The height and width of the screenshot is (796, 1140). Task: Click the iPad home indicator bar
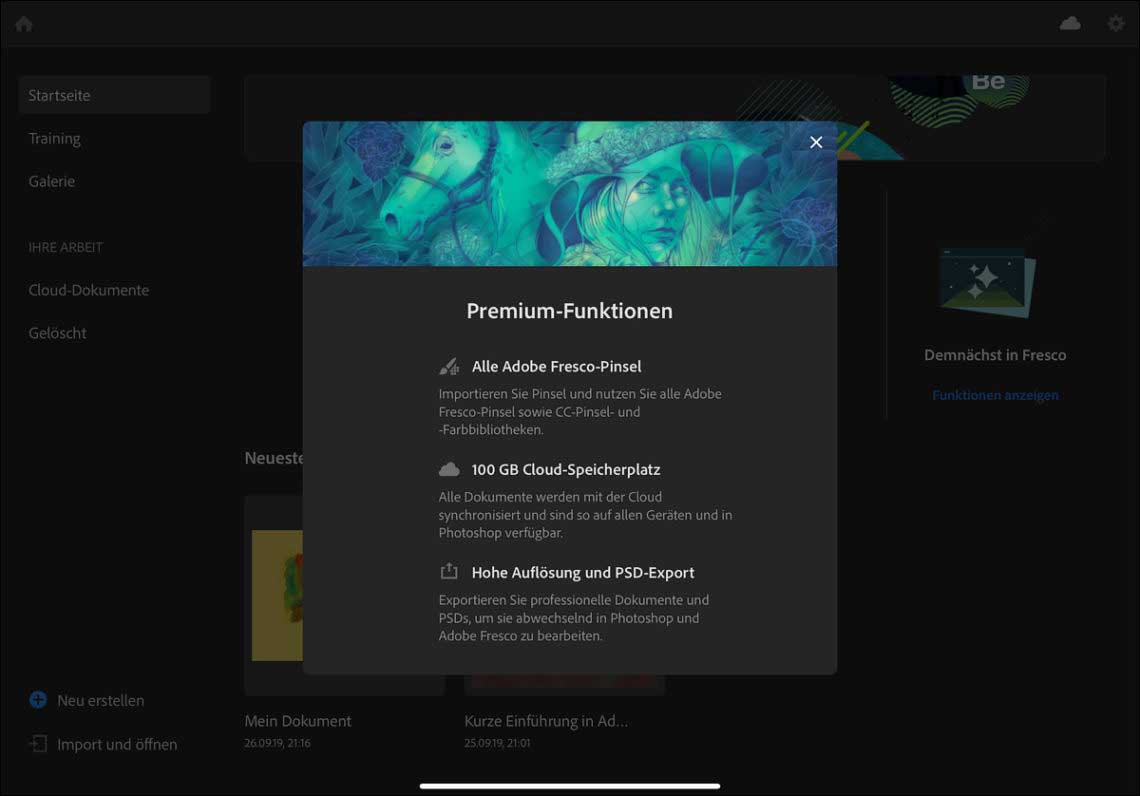coord(569,786)
